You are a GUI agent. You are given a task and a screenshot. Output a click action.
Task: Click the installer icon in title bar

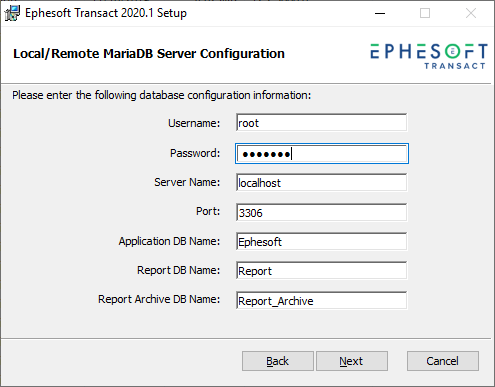tap(12, 13)
